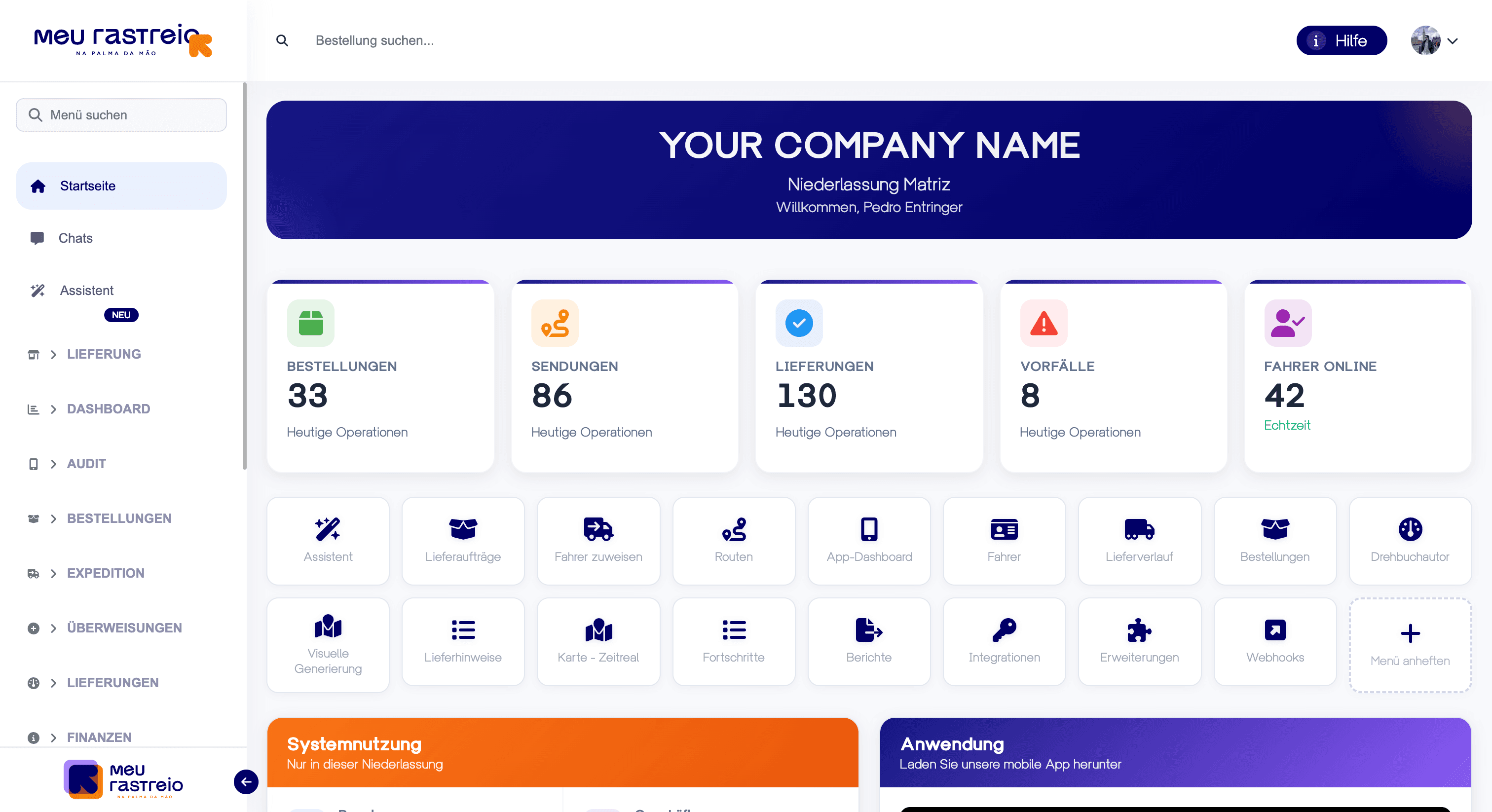
Task: Collapse sidebar with the back arrow button
Action: tap(246, 782)
